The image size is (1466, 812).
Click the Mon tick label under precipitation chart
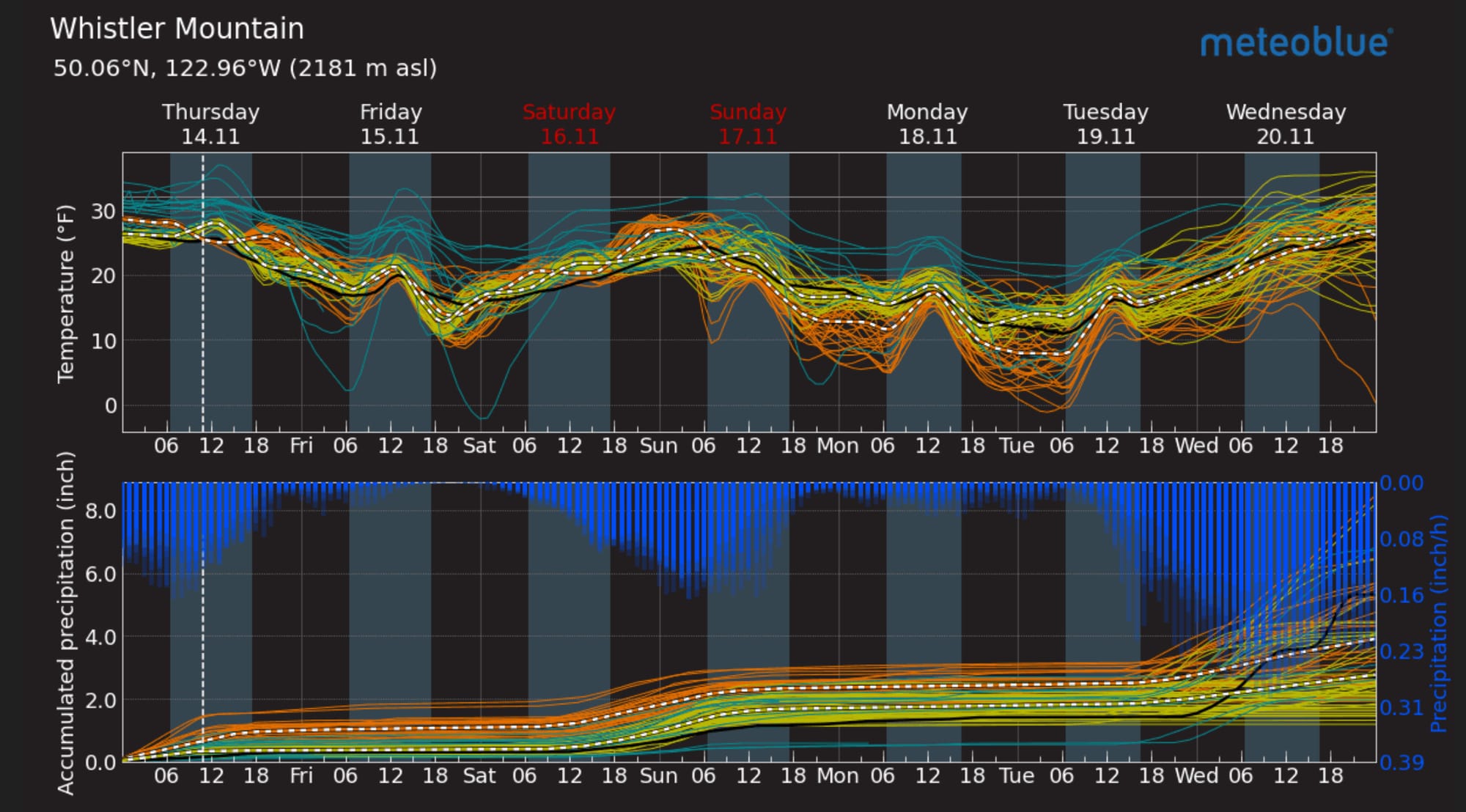[x=837, y=775]
